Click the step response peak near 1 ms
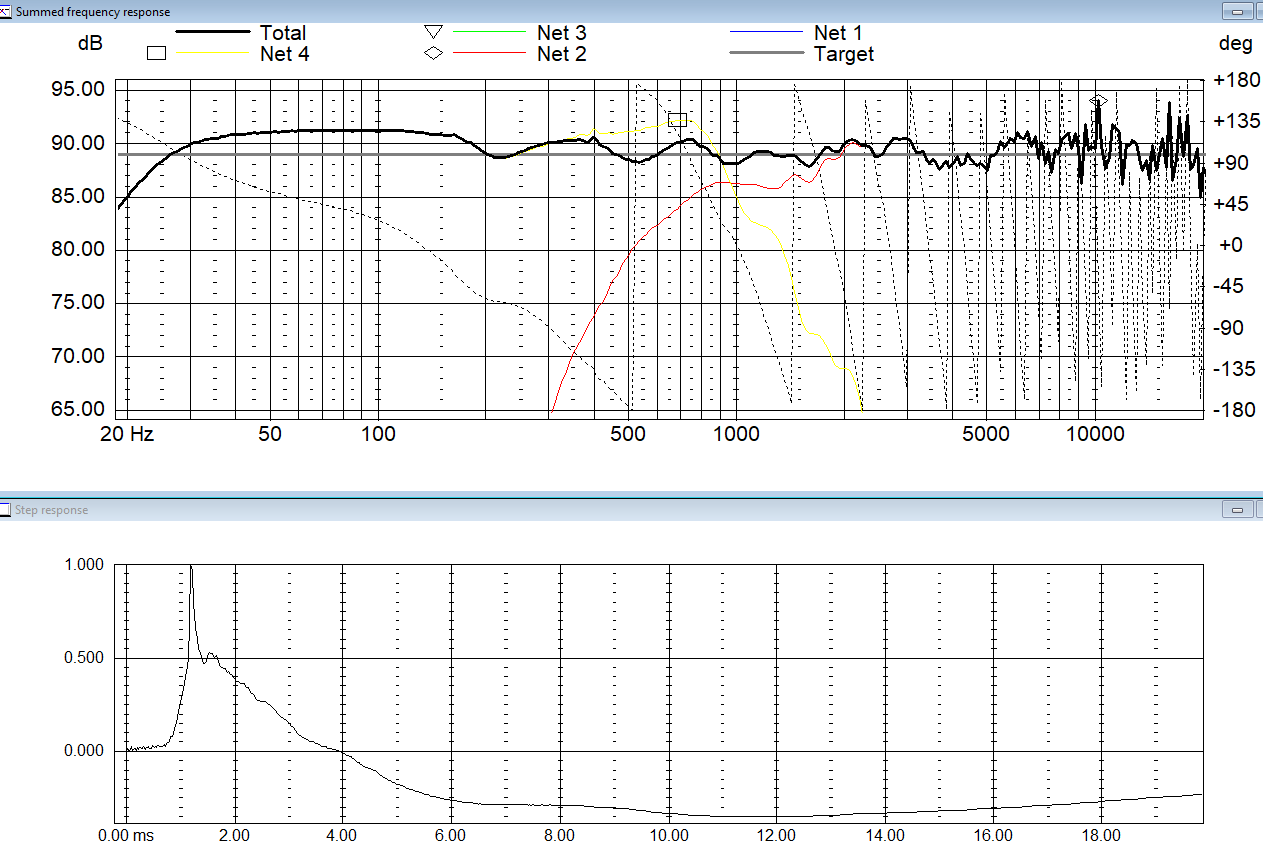 click(x=190, y=567)
